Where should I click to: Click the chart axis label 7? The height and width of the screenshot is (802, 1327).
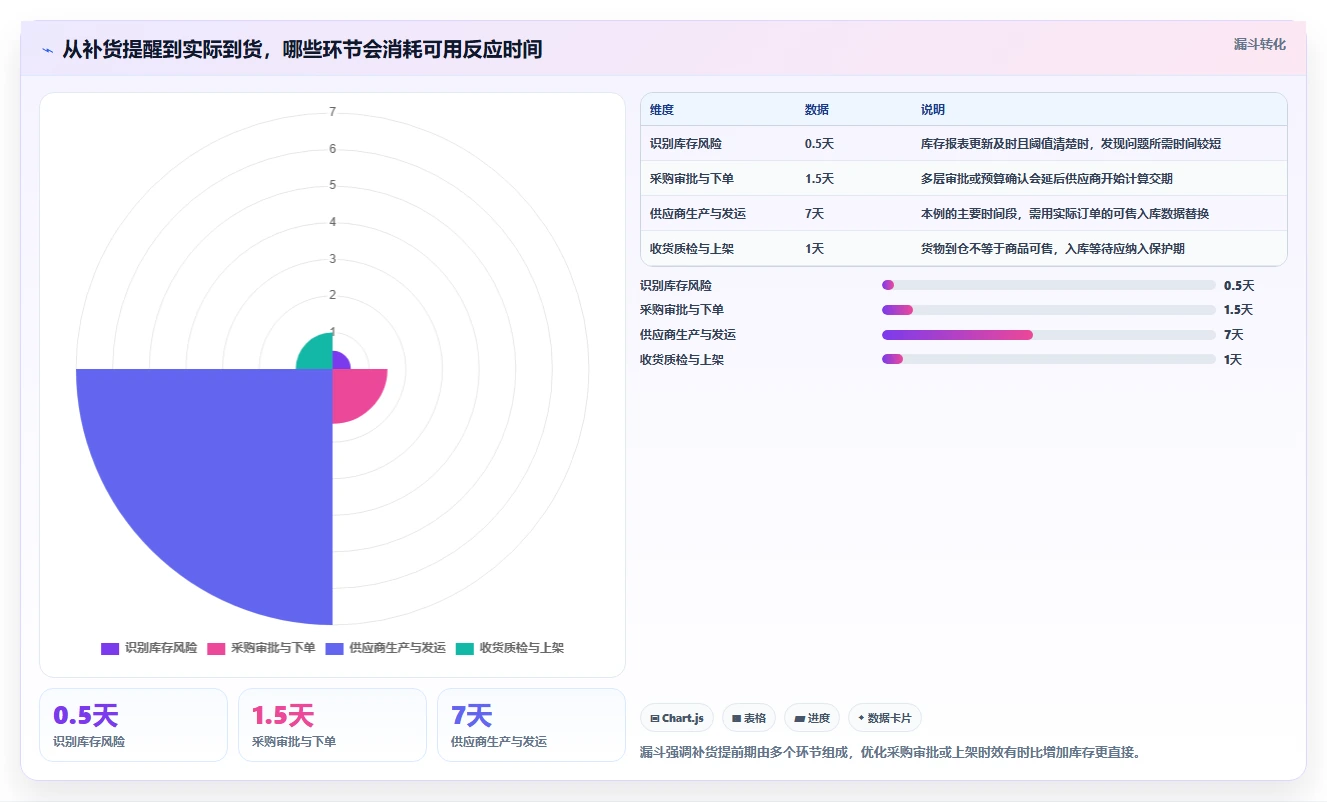point(333,112)
